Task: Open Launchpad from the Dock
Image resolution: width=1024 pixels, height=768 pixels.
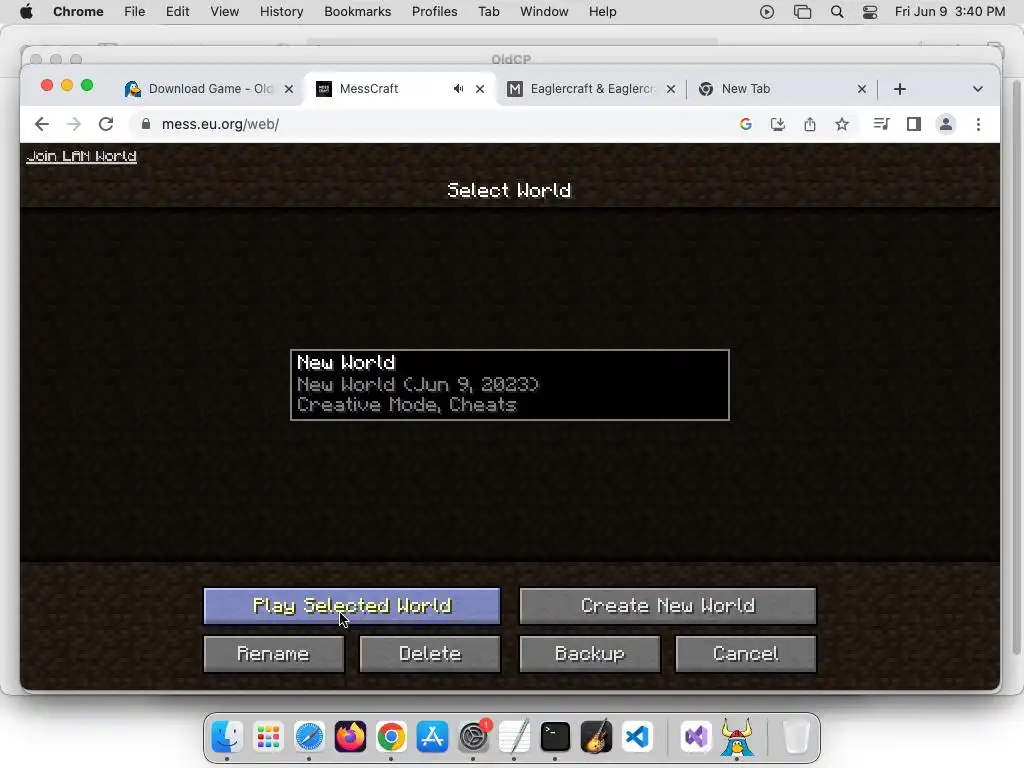Action: (268, 737)
